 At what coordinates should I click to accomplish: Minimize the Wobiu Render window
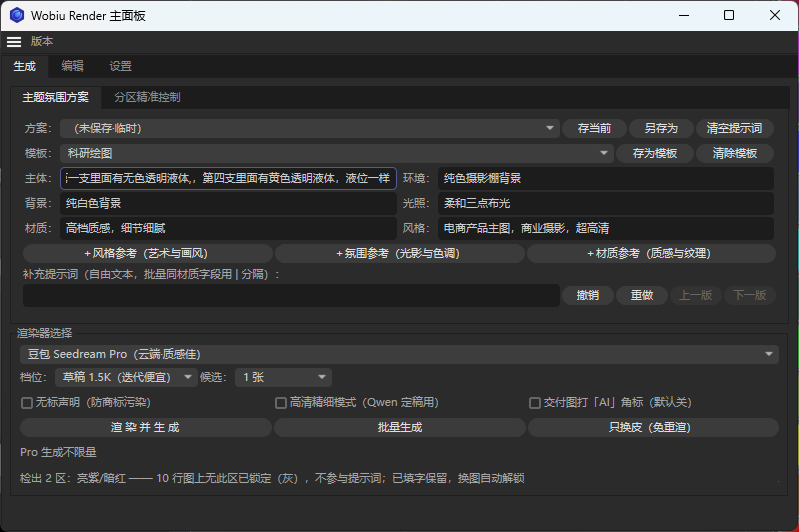(x=684, y=15)
